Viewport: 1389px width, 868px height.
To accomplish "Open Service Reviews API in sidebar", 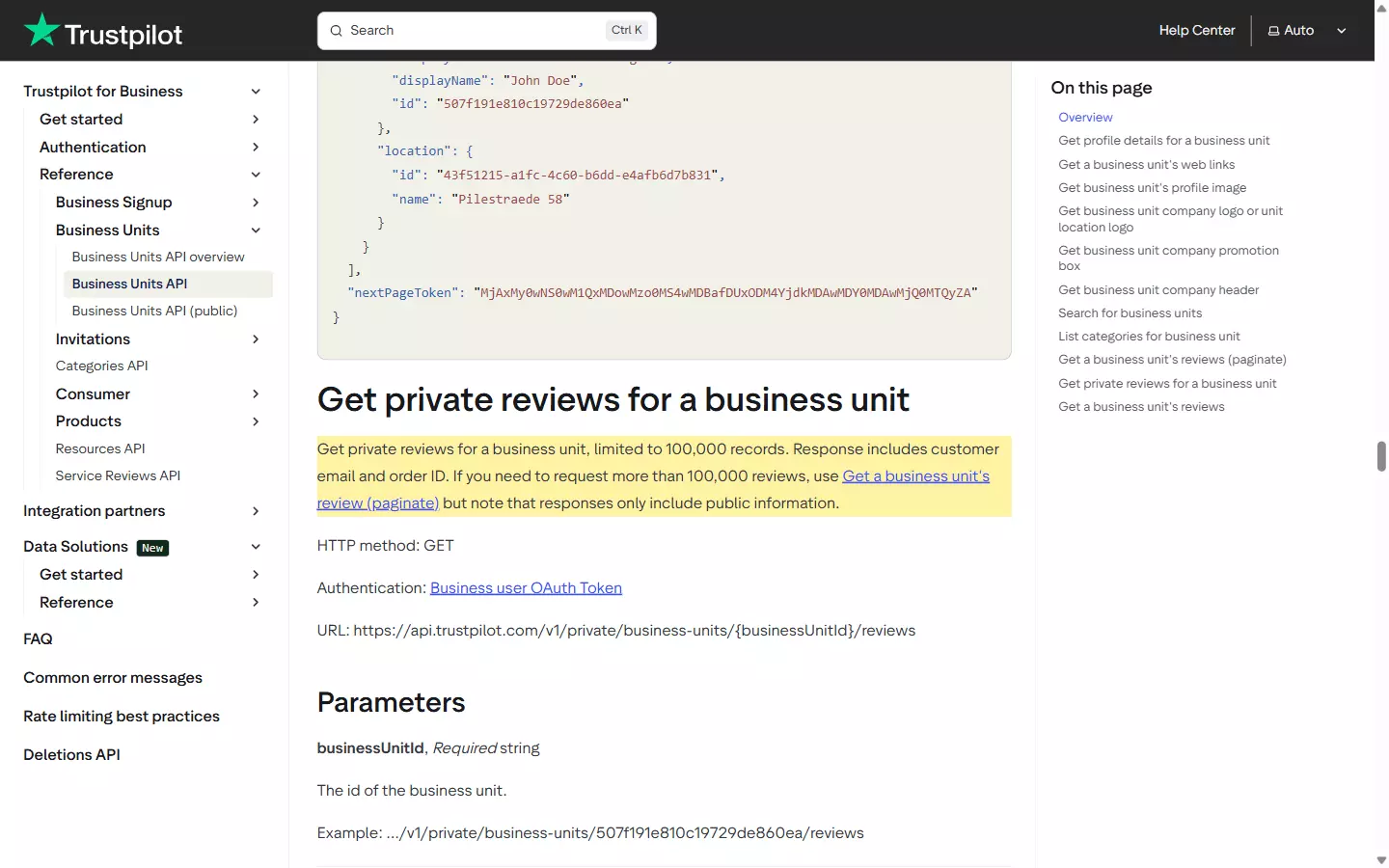I will (118, 475).
